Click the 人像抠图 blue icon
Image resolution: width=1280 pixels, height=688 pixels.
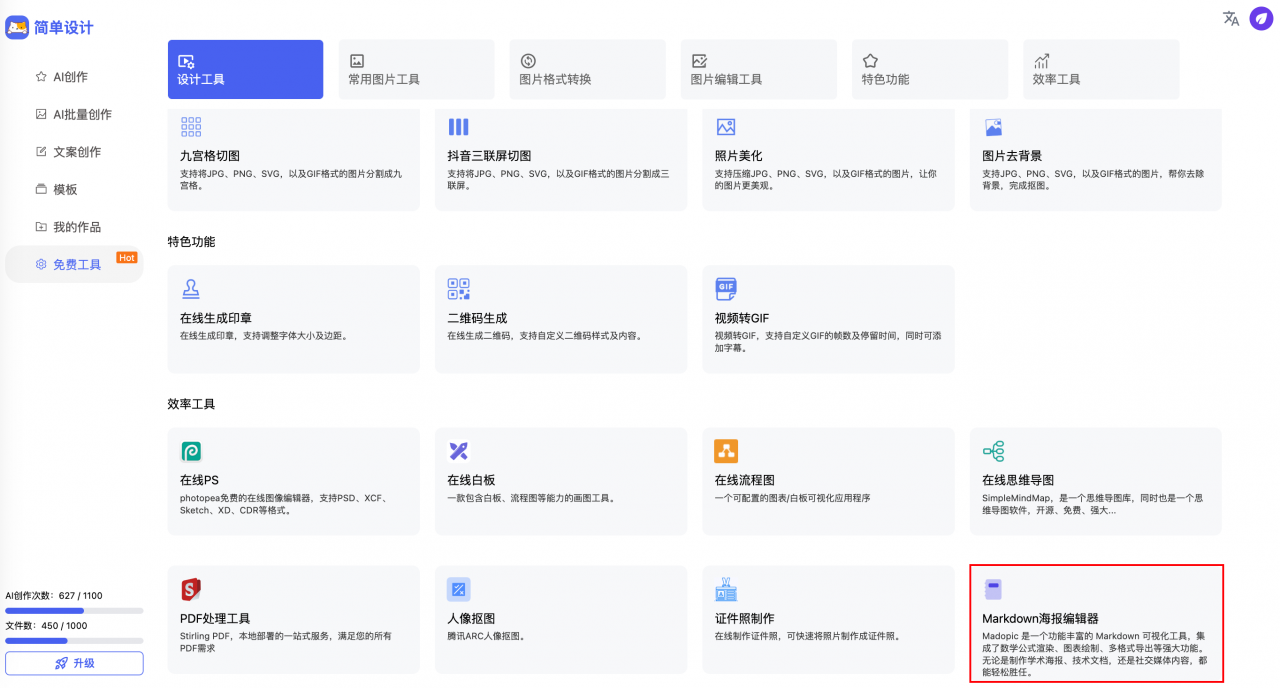pyautogui.click(x=458, y=589)
